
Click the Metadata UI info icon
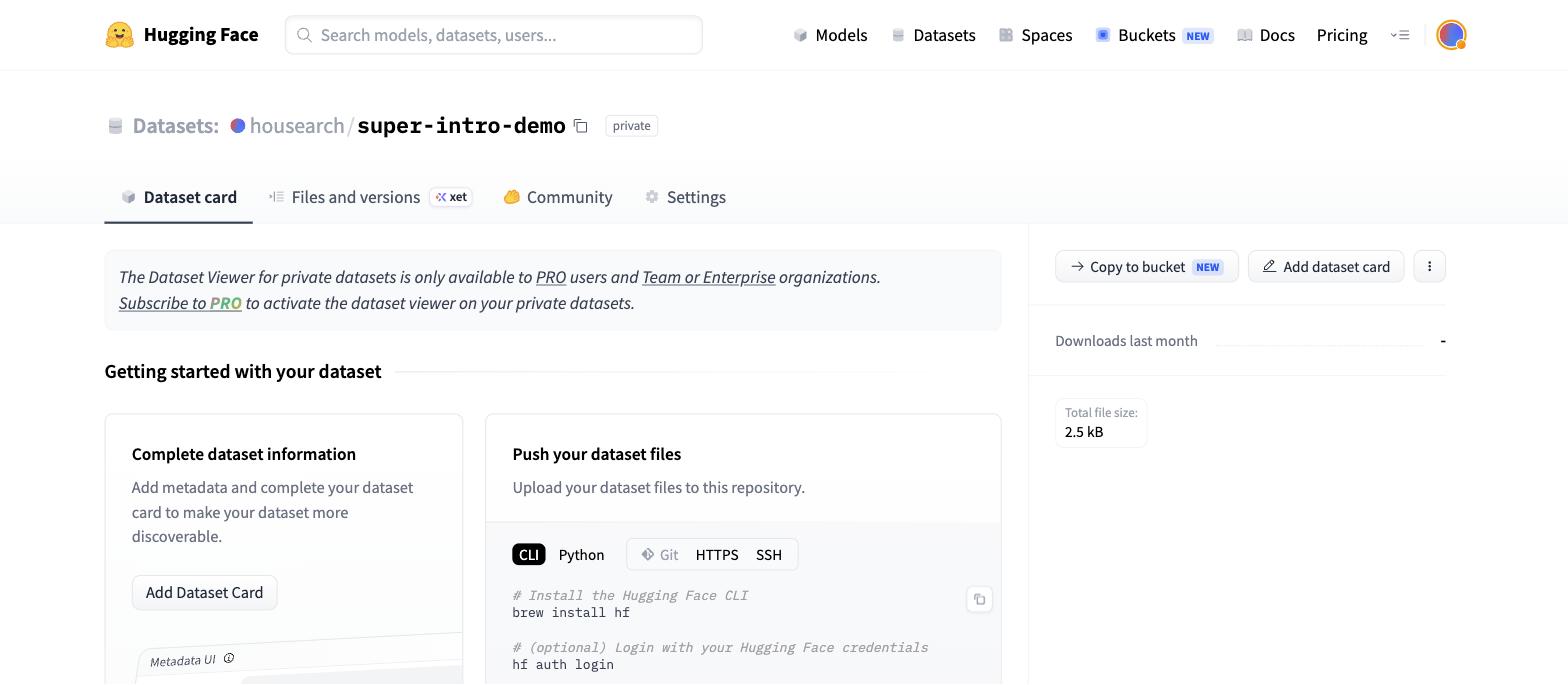pyautogui.click(x=229, y=658)
